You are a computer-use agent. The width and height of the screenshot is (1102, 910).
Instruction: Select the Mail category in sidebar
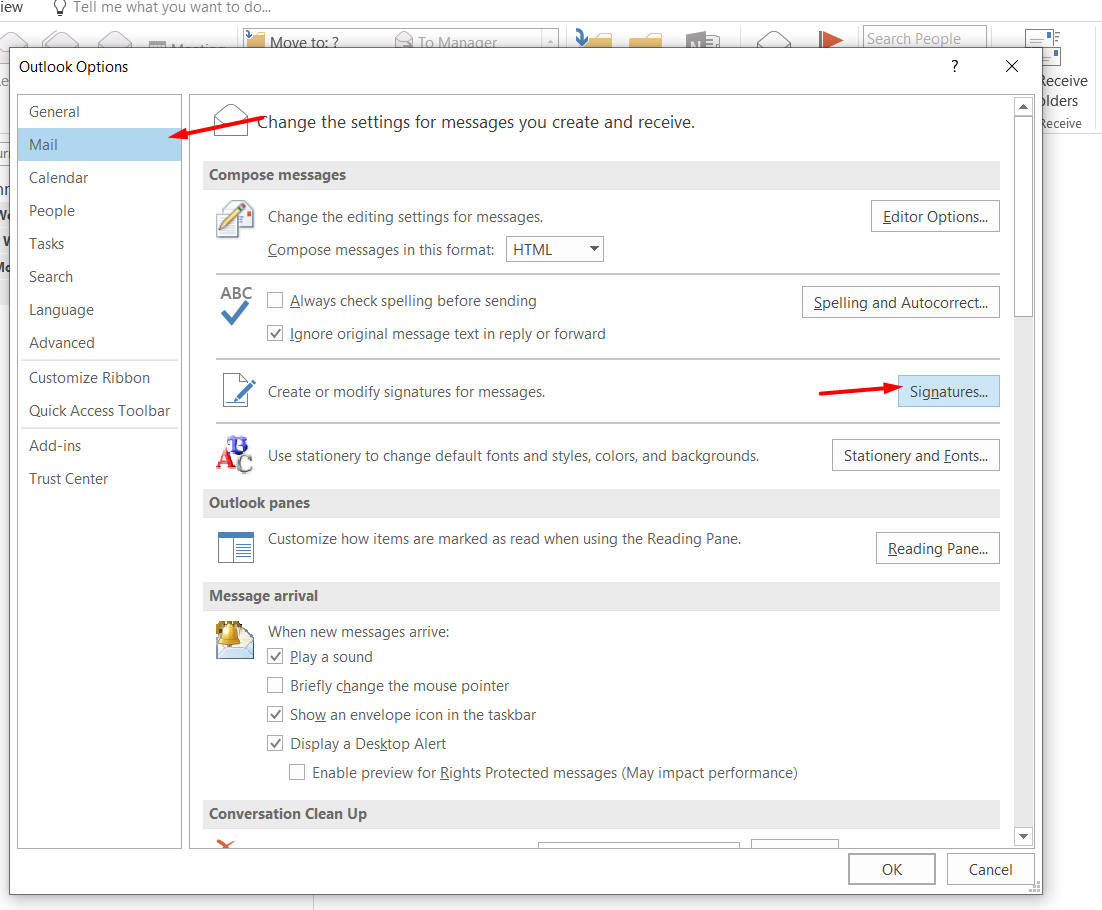(99, 145)
